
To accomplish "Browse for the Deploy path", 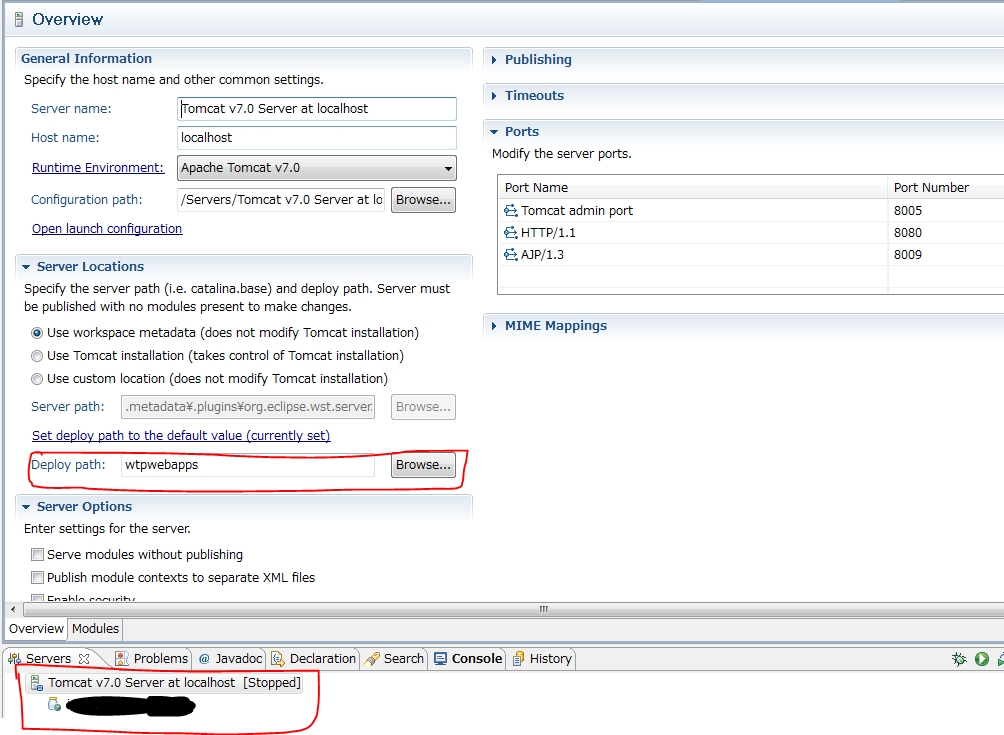I will pyautogui.click(x=423, y=465).
